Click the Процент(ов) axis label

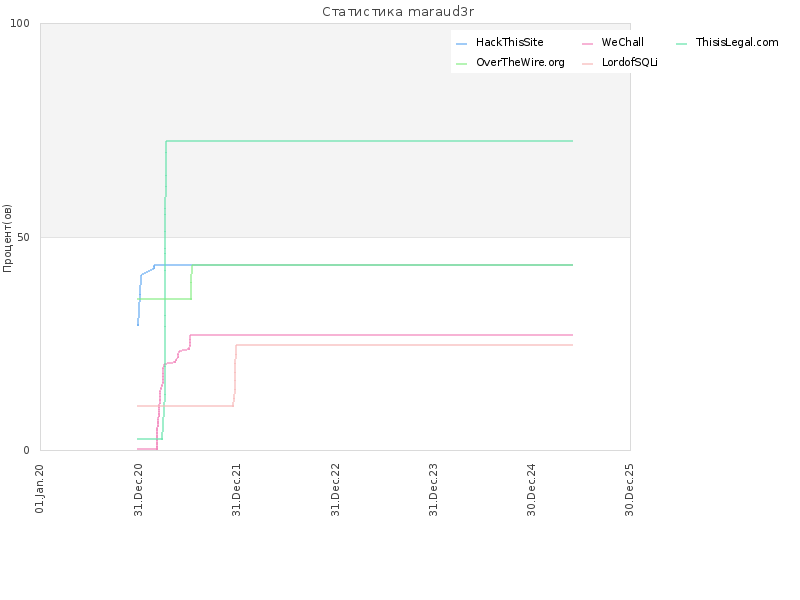coord(7,238)
